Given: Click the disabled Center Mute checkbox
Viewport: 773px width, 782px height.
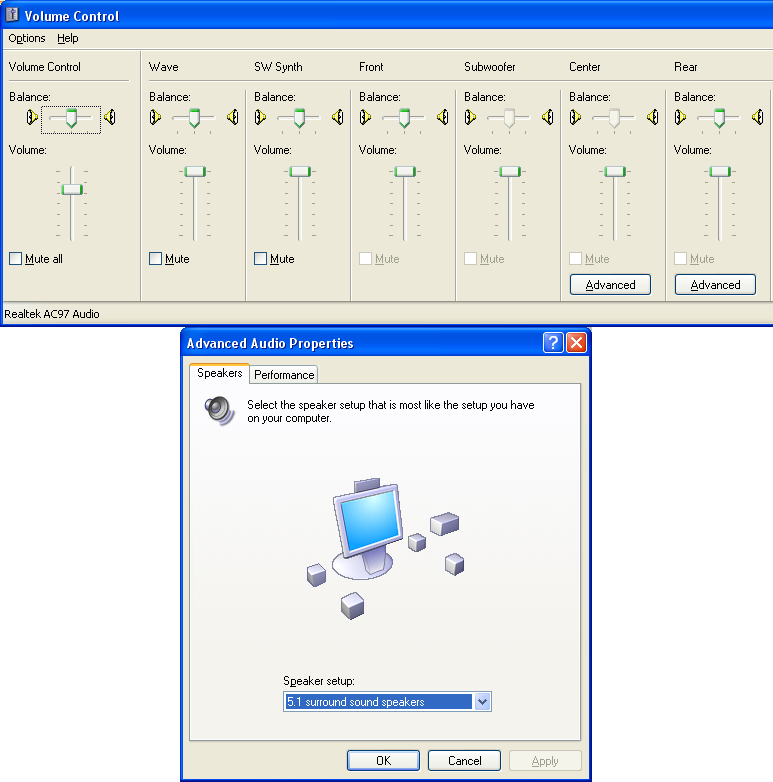Looking at the screenshot, I should [x=576, y=258].
